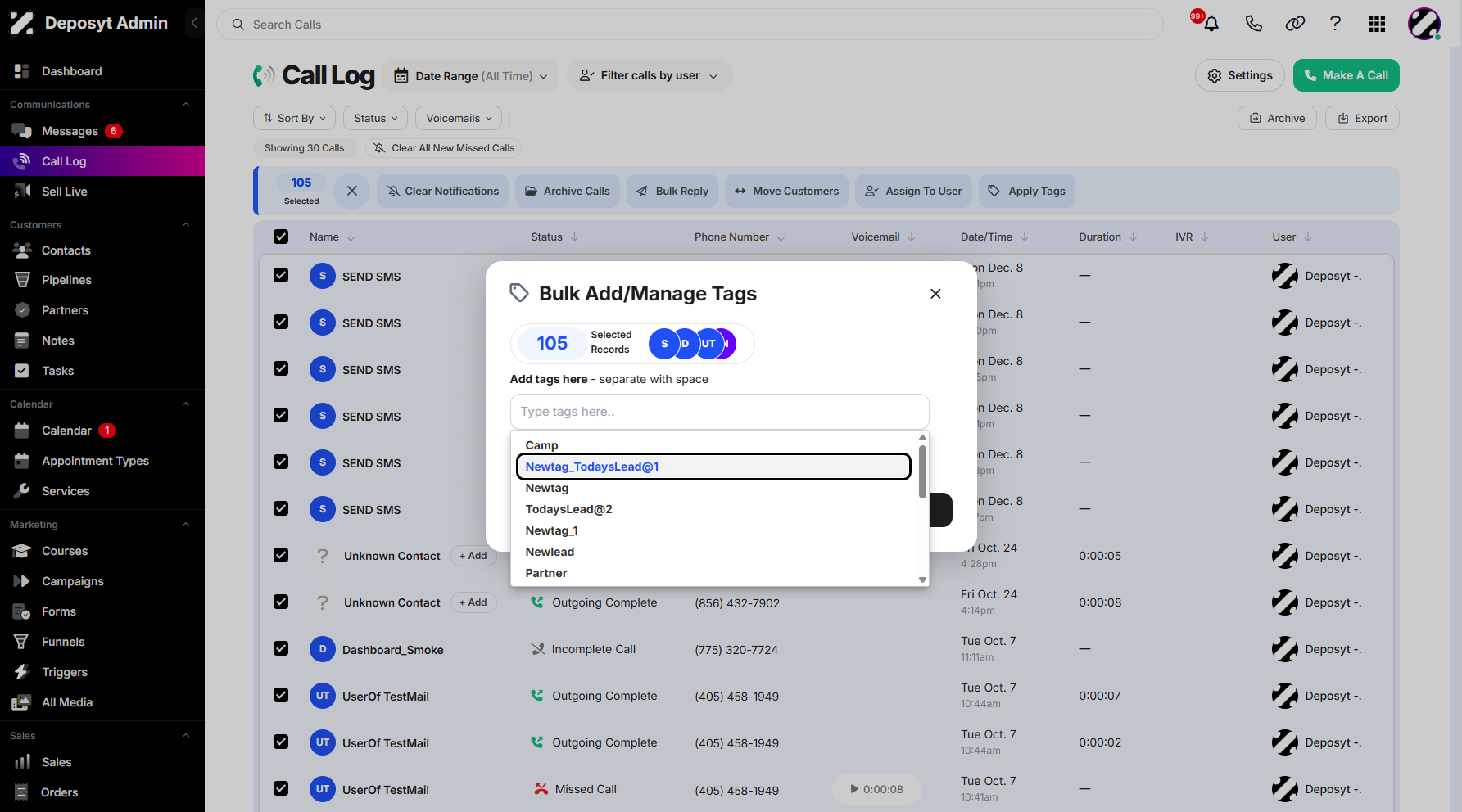The width and height of the screenshot is (1462, 812).
Task: Sort by Voicemail column arrow
Action: pos(912,237)
